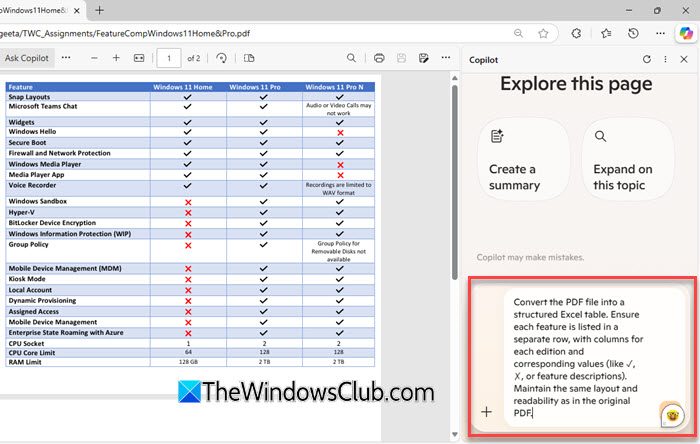Choose Expand on this topic suggestion
This screenshot has width=700, height=444.
(628, 160)
